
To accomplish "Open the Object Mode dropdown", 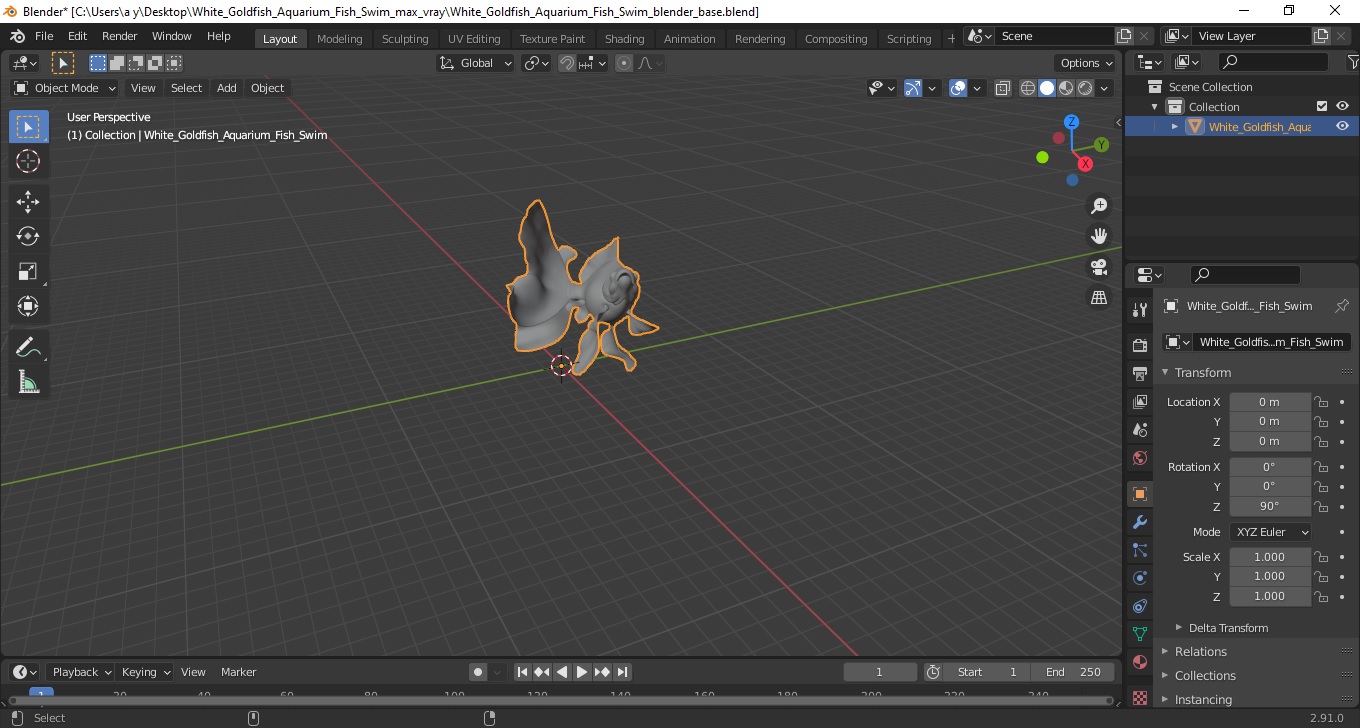I will click(x=65, y=88).
